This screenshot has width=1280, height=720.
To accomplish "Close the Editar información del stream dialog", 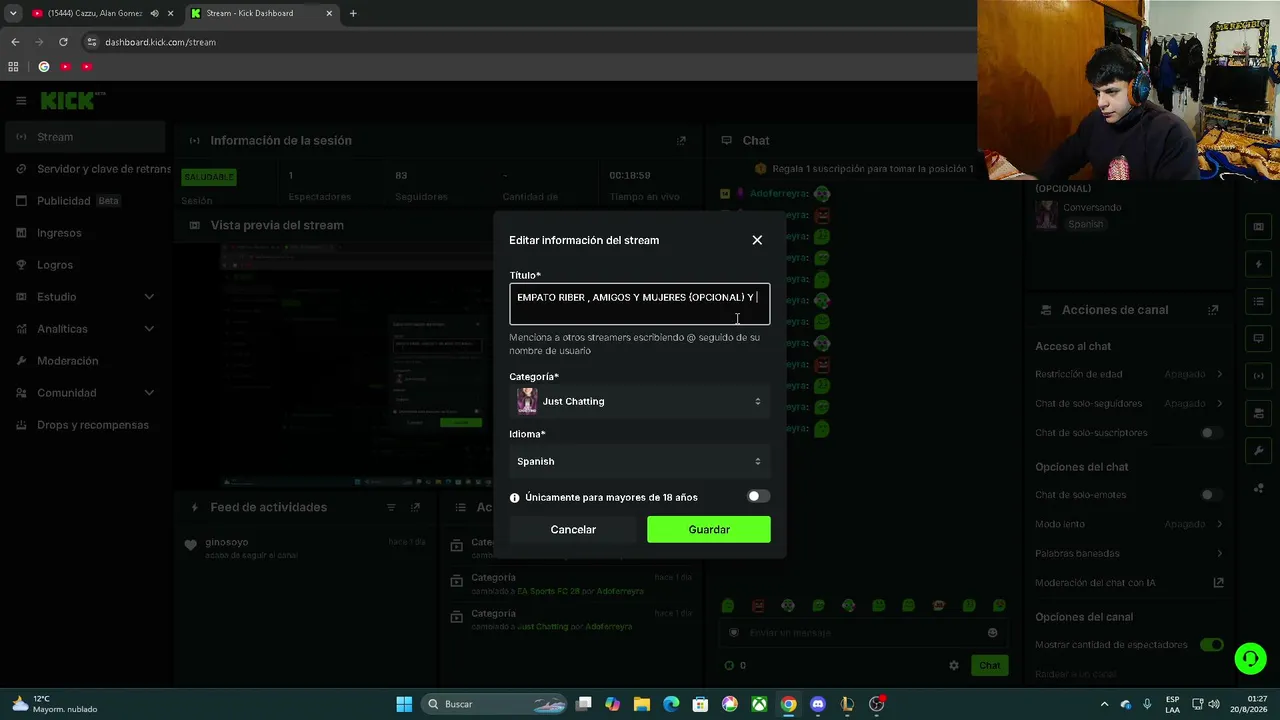I will pos(757,240).
